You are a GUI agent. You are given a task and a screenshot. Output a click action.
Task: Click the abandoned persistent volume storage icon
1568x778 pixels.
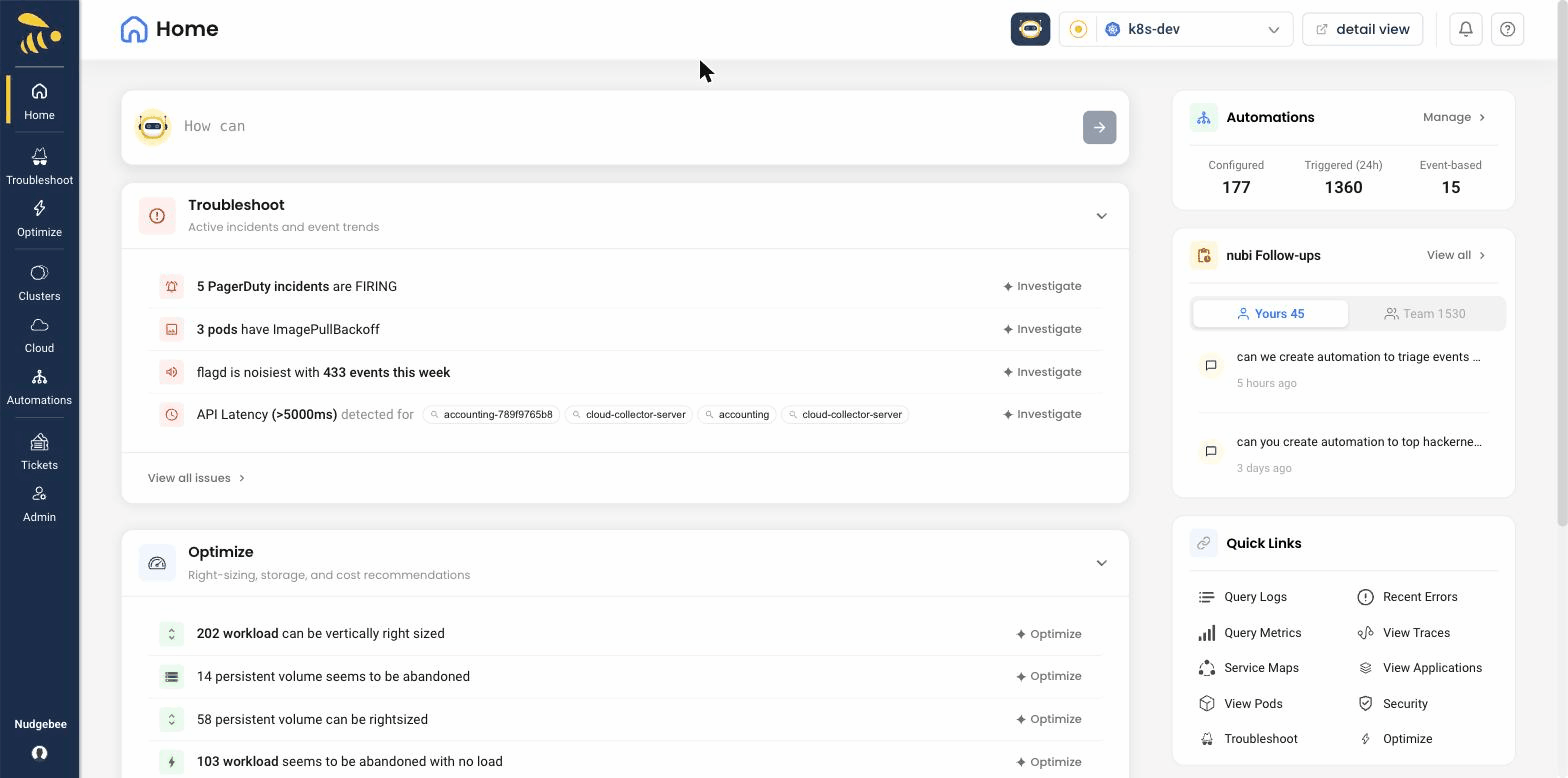point(171,677)
